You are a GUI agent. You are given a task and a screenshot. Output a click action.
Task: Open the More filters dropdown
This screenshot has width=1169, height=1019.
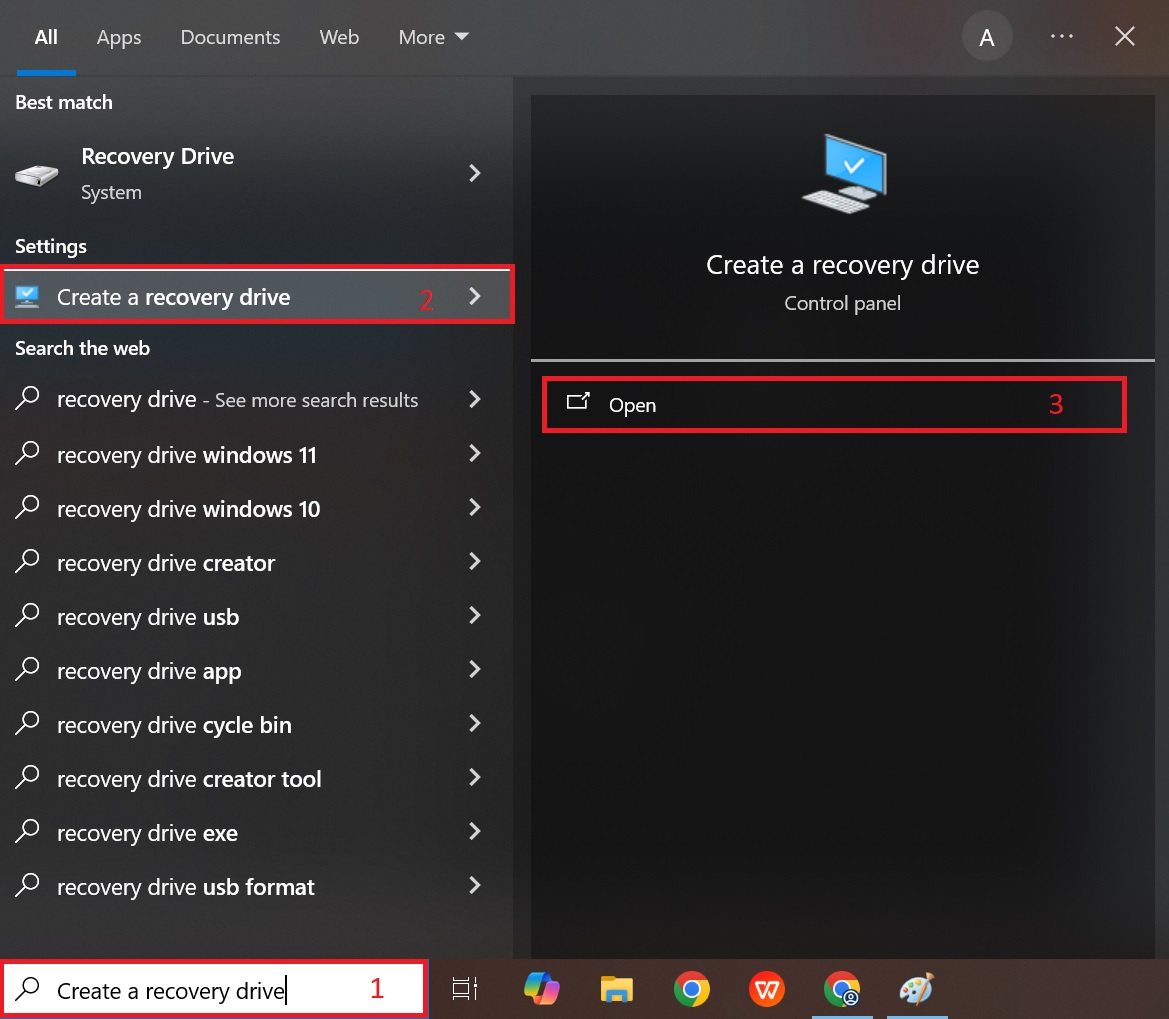click(432, 37)
